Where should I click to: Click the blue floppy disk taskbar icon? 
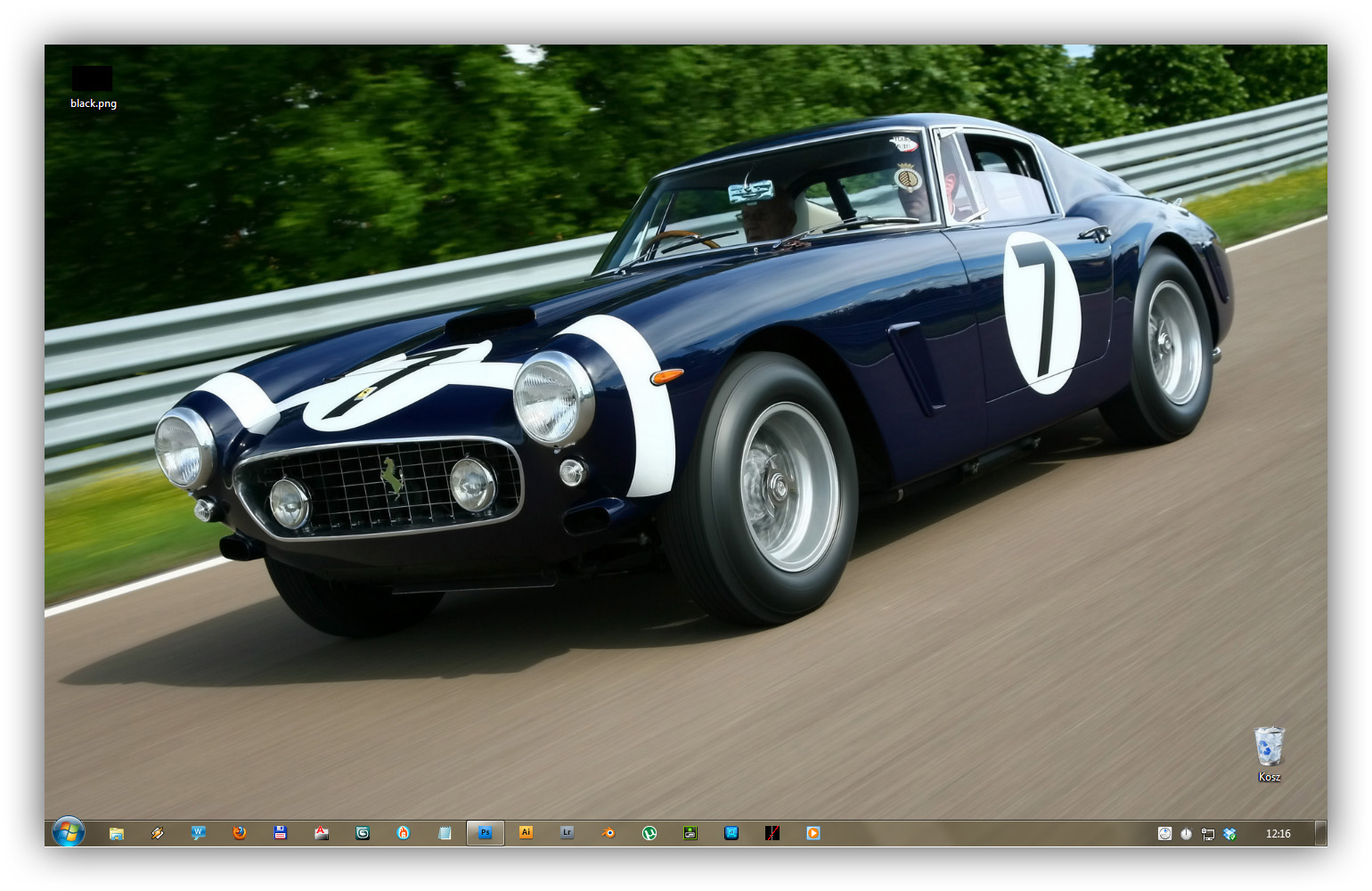click(281, 833)
